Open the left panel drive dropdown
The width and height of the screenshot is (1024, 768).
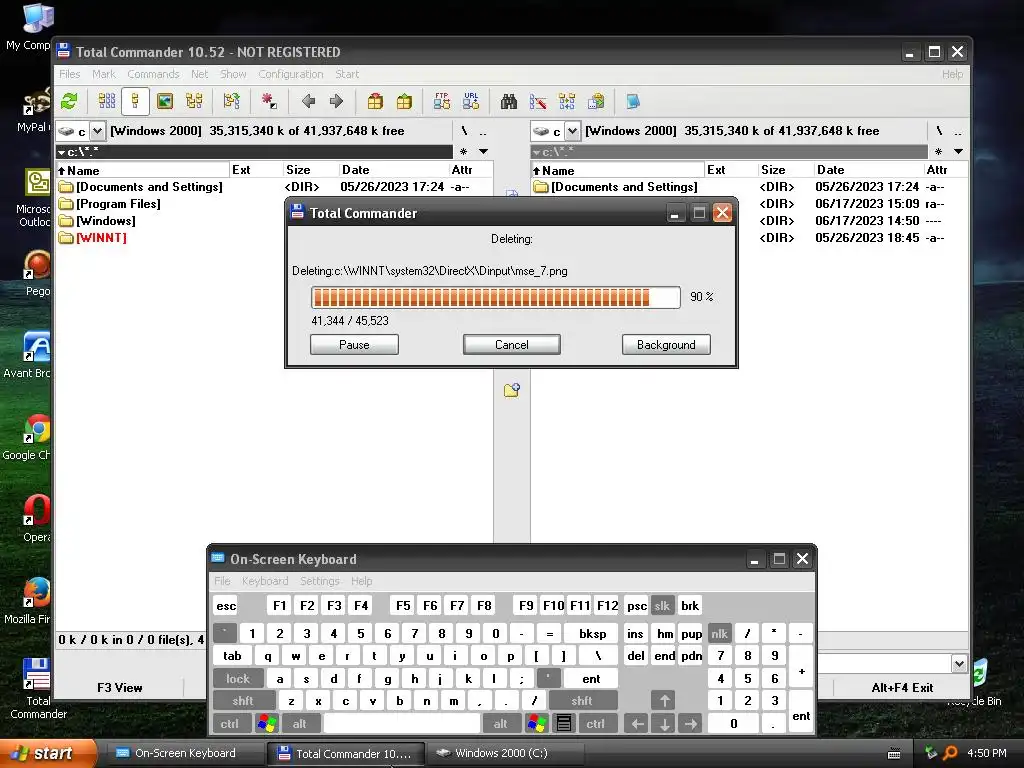pos(97,131)
